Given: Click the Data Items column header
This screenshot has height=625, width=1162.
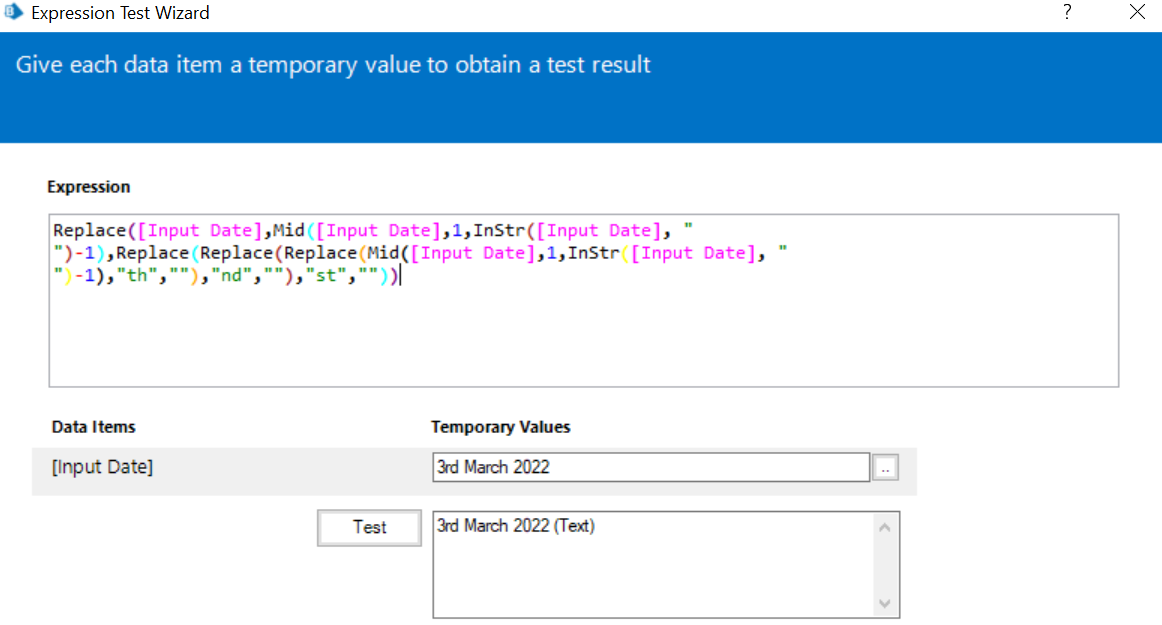Looking at the screenshot, I should [x=93, y=427].
